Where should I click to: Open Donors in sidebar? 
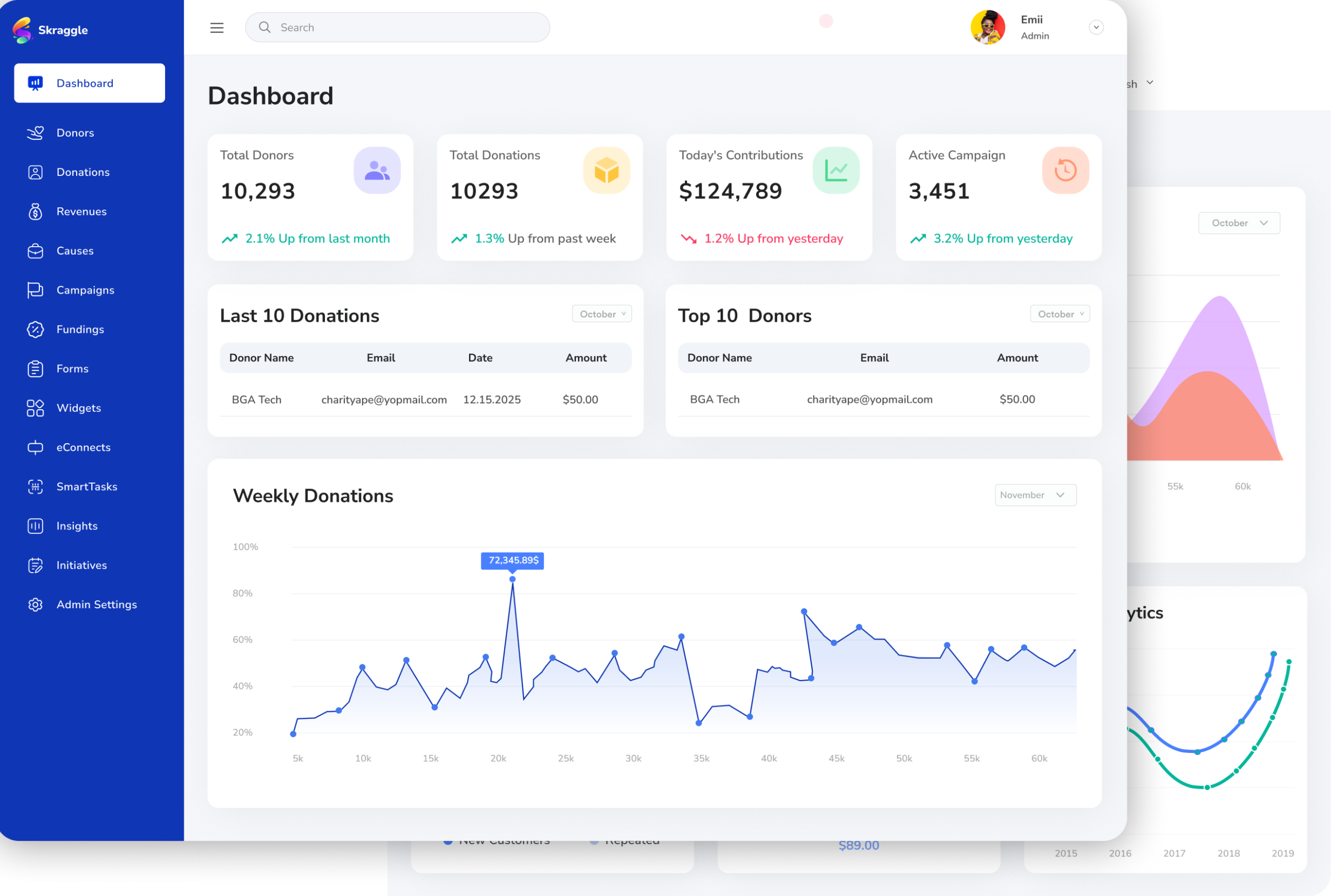(75, 133)
